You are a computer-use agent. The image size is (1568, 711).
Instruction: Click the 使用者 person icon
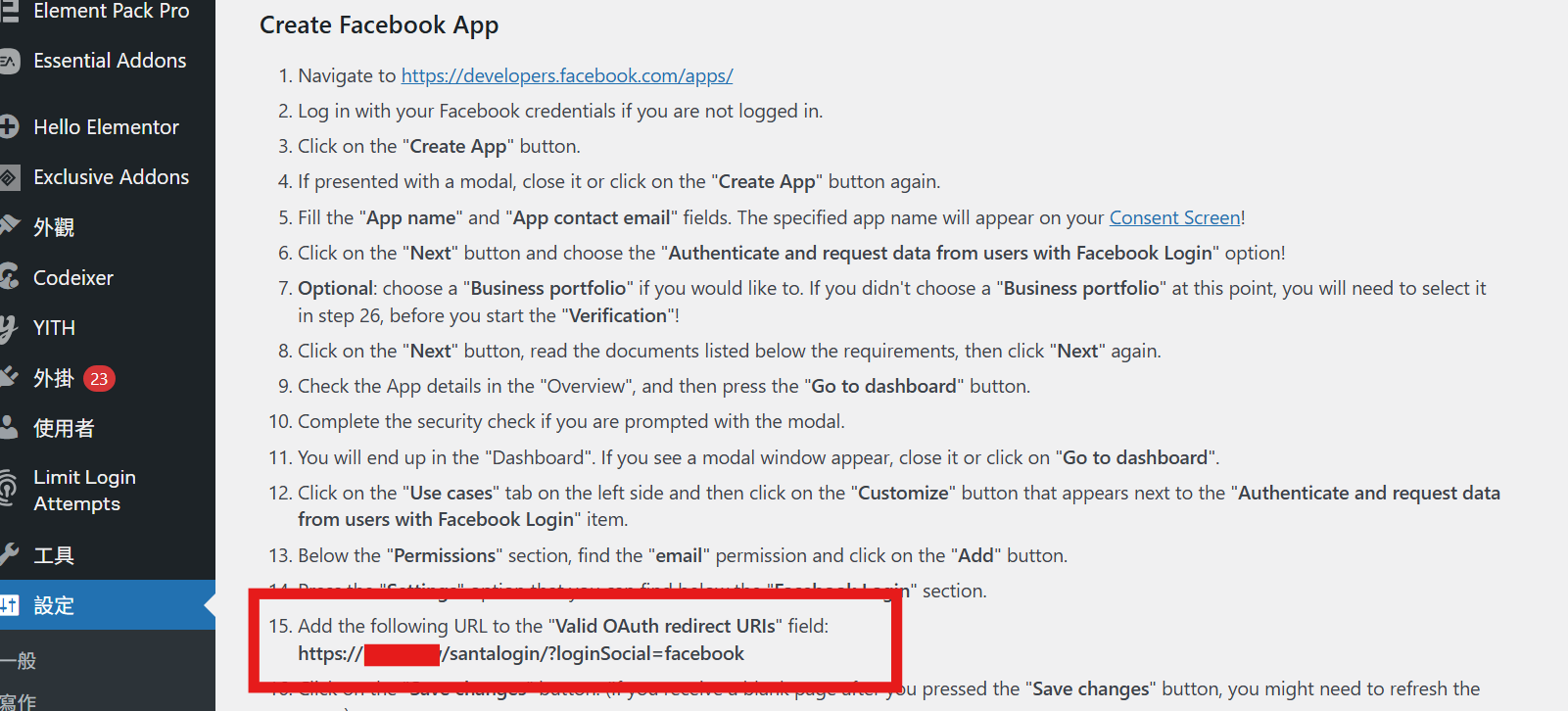[9, 428]
